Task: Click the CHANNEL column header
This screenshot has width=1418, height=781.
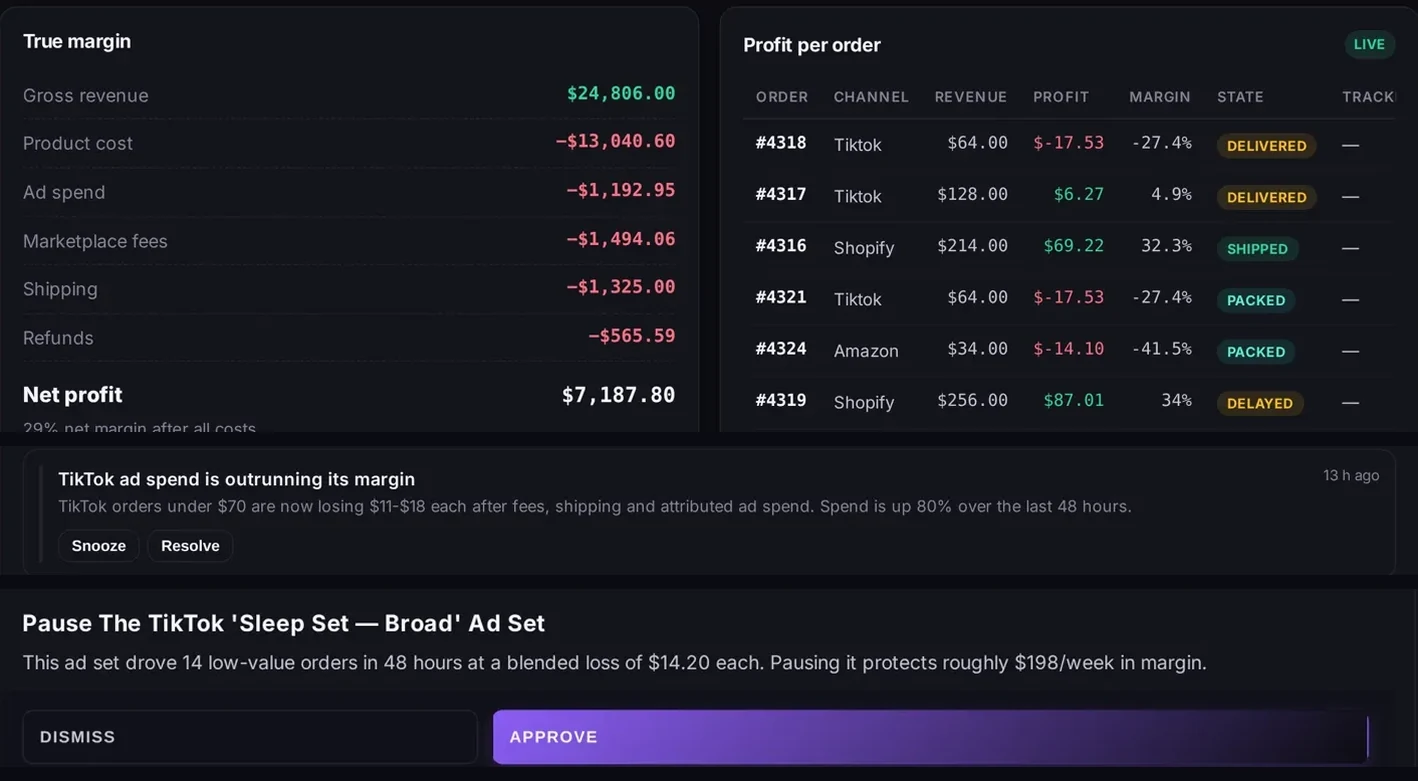Action: click(871, 97)
